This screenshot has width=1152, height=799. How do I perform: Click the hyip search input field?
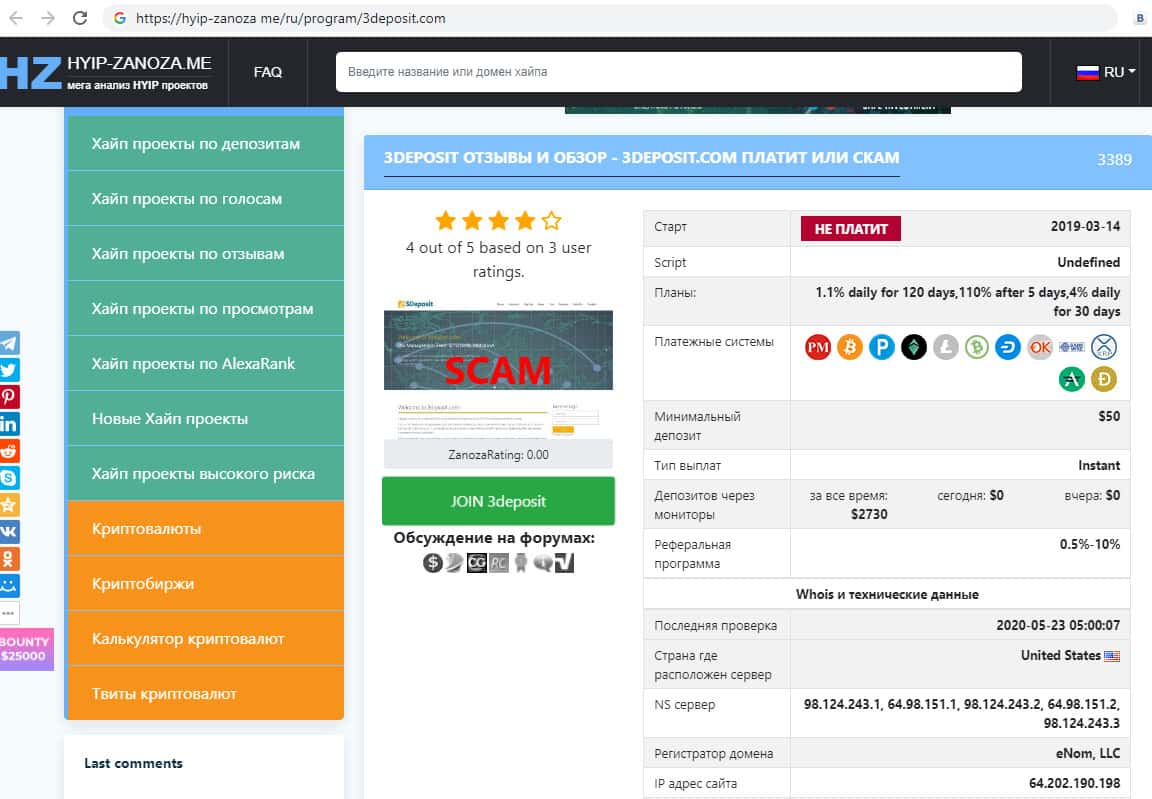[678, 72]
